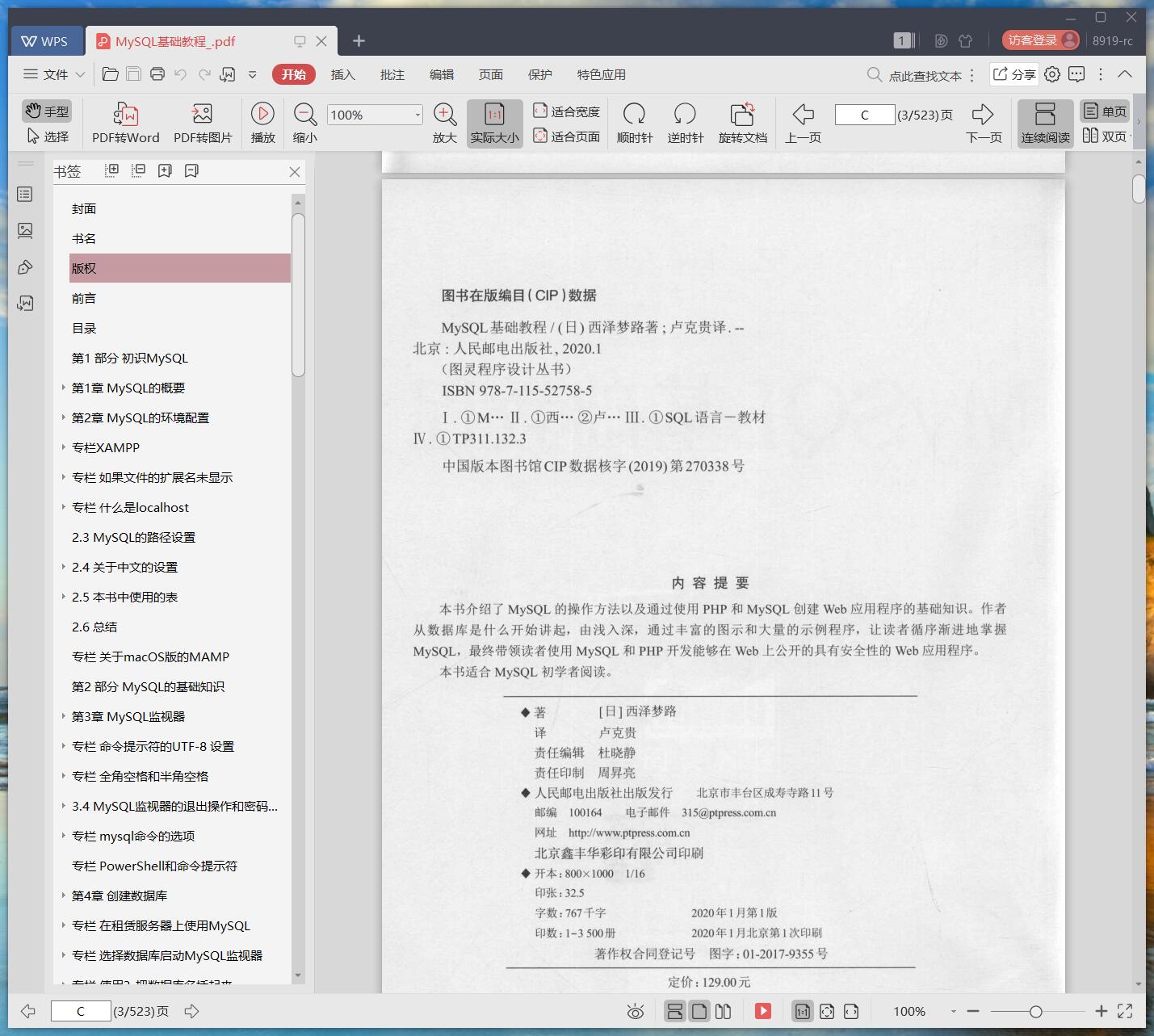The image size is (1154, 1036).
Task: Switch to 插入 ribbon tab
Action: pos(342,74)
